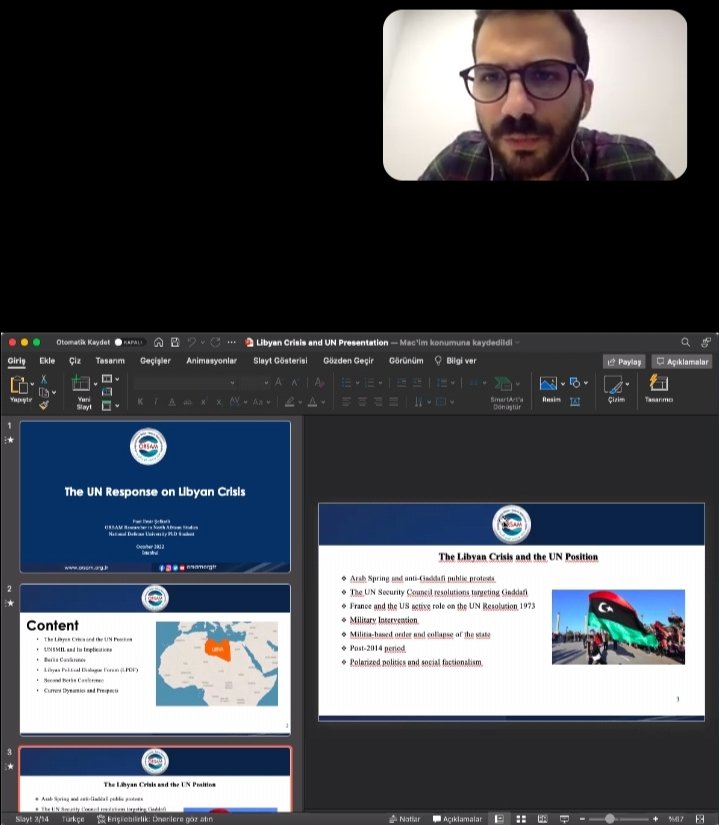Click the zoom slider handle

click(x=610, y=819)
